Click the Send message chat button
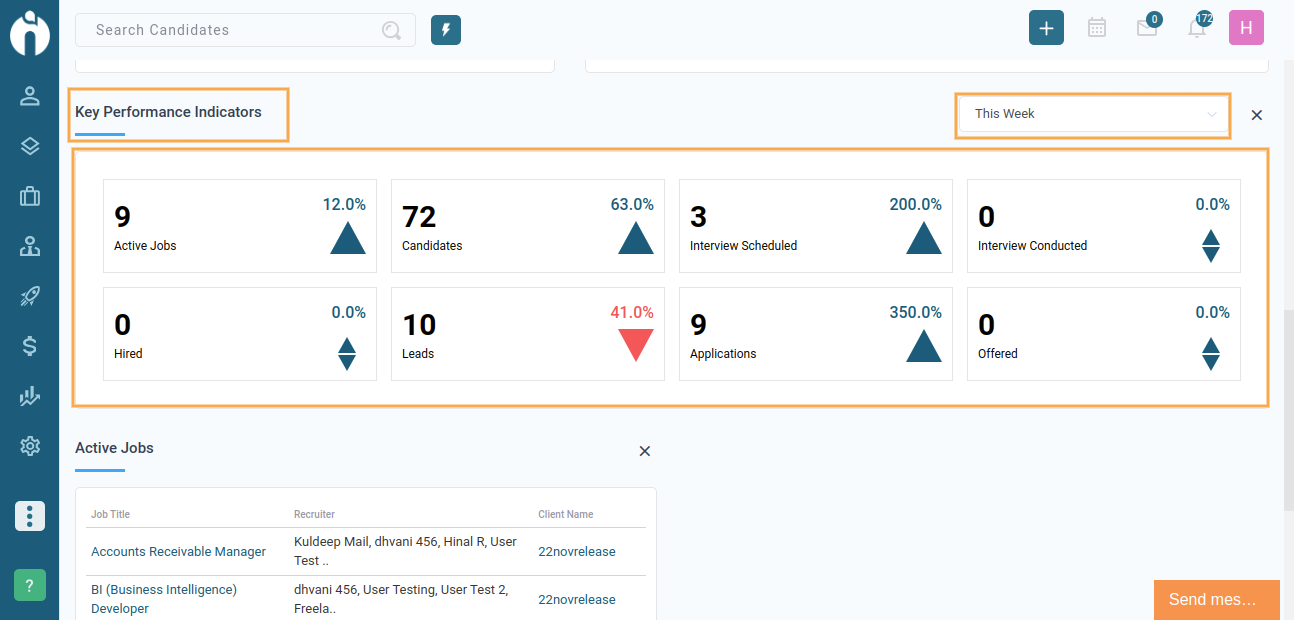 pyautogui.click(x=1216, y=599)
